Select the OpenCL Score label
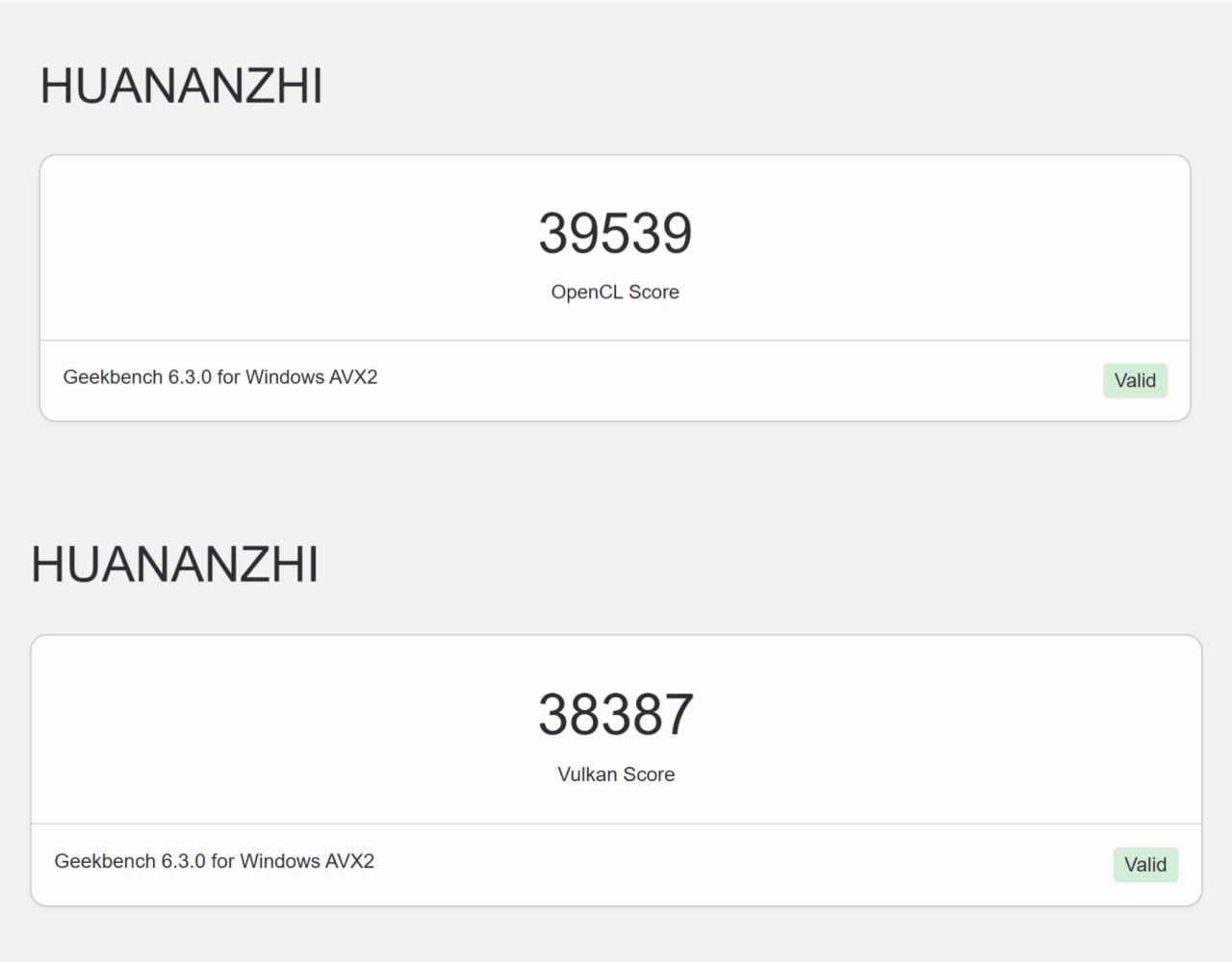The width and height of the screenshot is (1232, 962). point(615,292)
